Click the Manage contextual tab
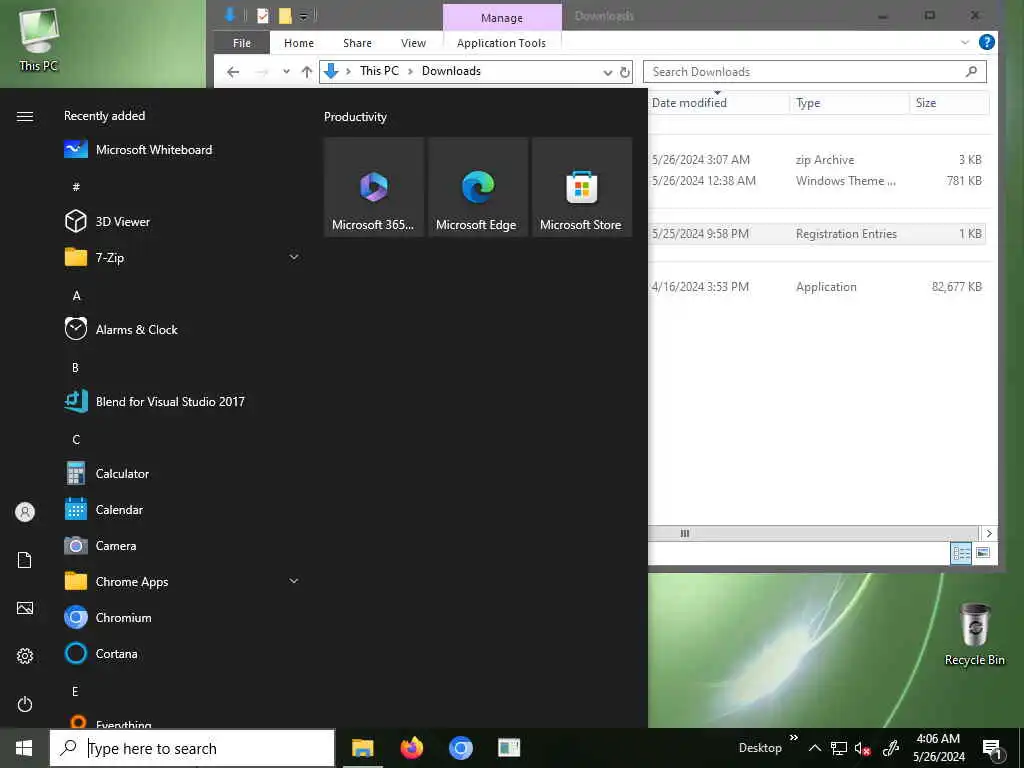 (x=502, y=18)
